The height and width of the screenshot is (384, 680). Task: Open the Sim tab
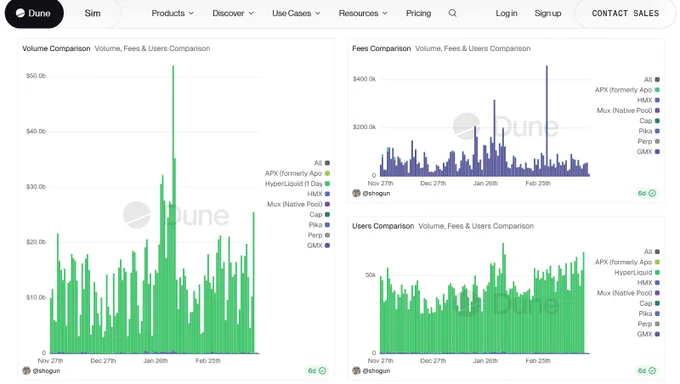(x=92, y=13)
